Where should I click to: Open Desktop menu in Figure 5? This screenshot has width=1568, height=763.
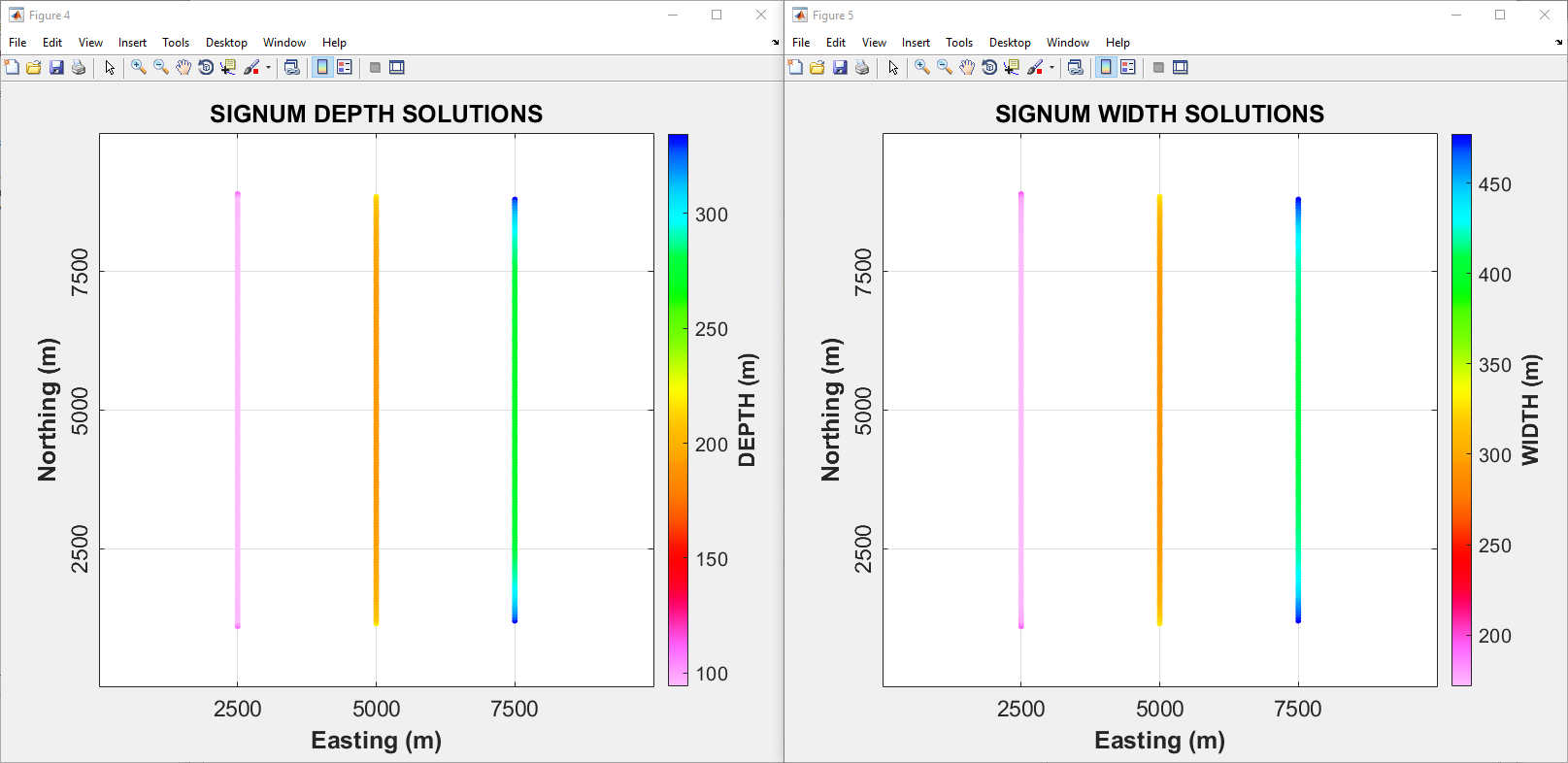(1010, 43)
